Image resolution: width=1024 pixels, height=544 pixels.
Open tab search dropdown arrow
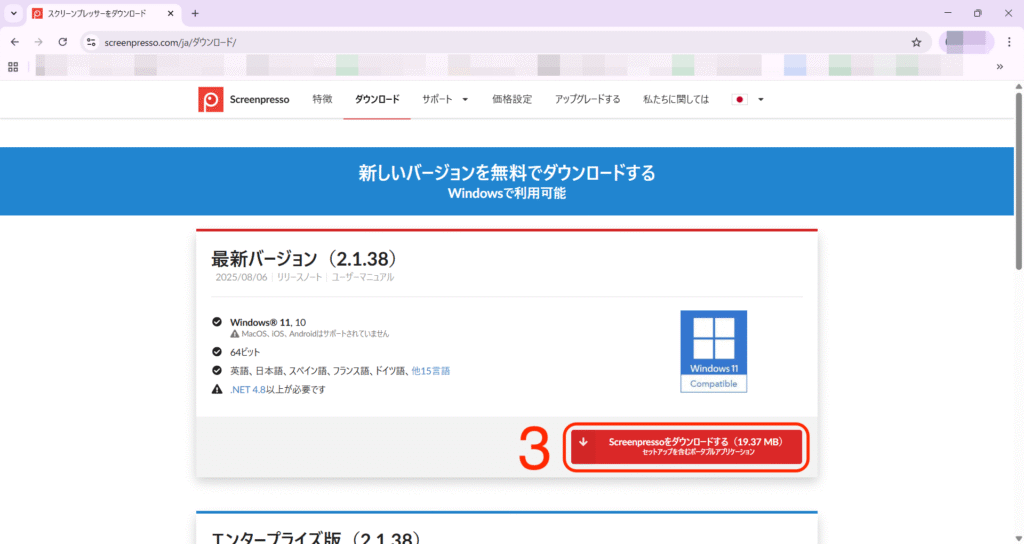click(14, 13)
